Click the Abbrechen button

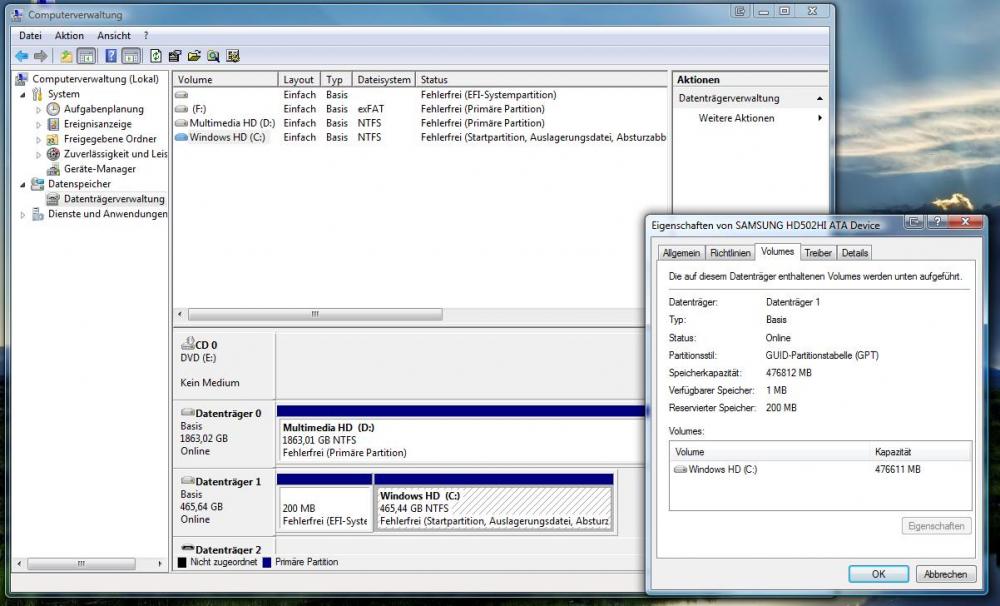tap(944, 574)
